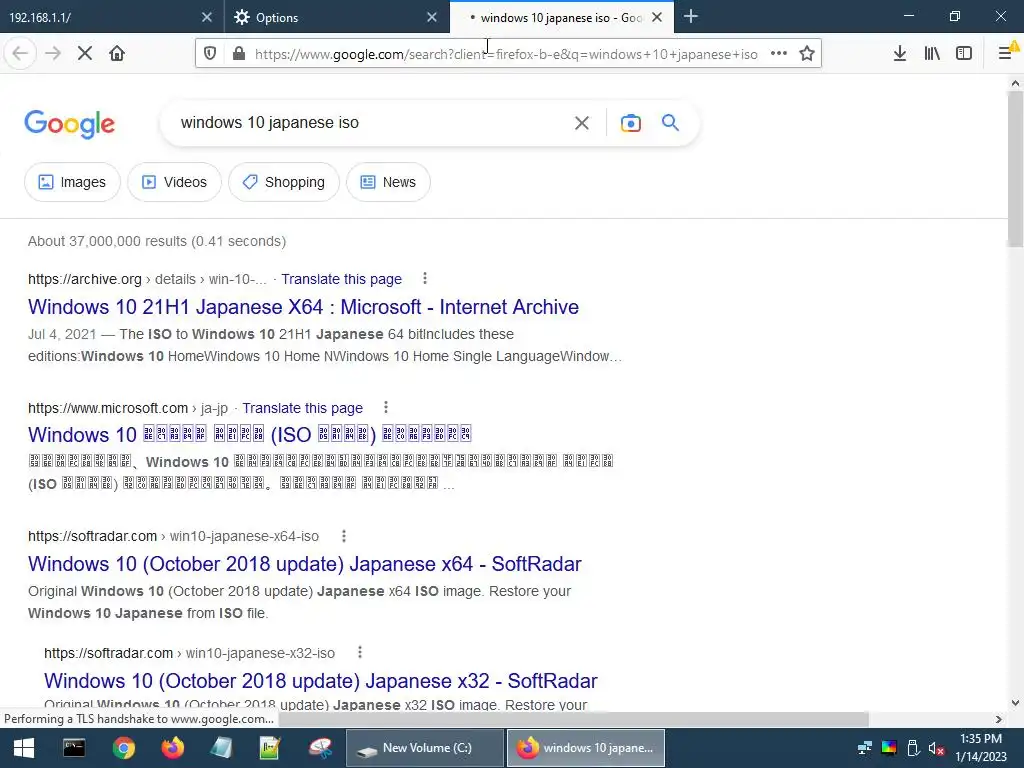Open tracking protection shield icon
This screenshot has height=768, width=1024.
pyautogui.click(x=210, y=54)
